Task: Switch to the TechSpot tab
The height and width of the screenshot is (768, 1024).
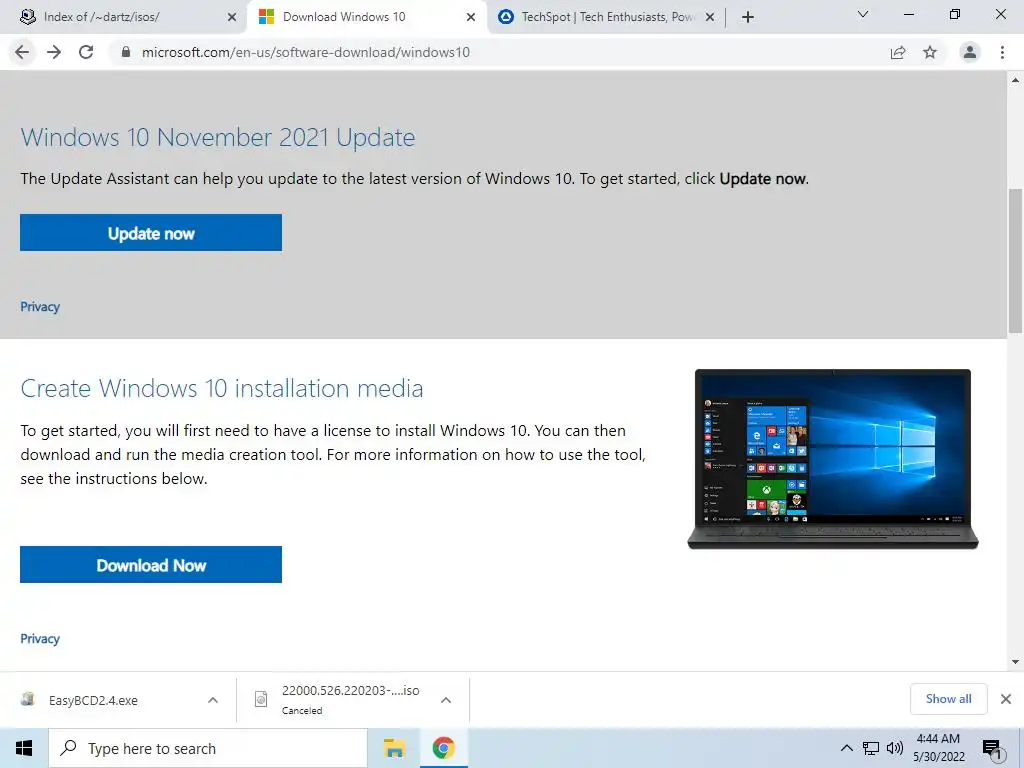Action: tap(608, 17)
